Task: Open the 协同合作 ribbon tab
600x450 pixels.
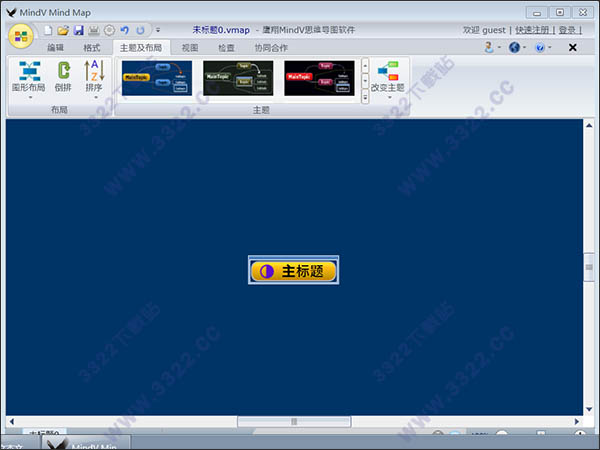Action: point(271,48)
